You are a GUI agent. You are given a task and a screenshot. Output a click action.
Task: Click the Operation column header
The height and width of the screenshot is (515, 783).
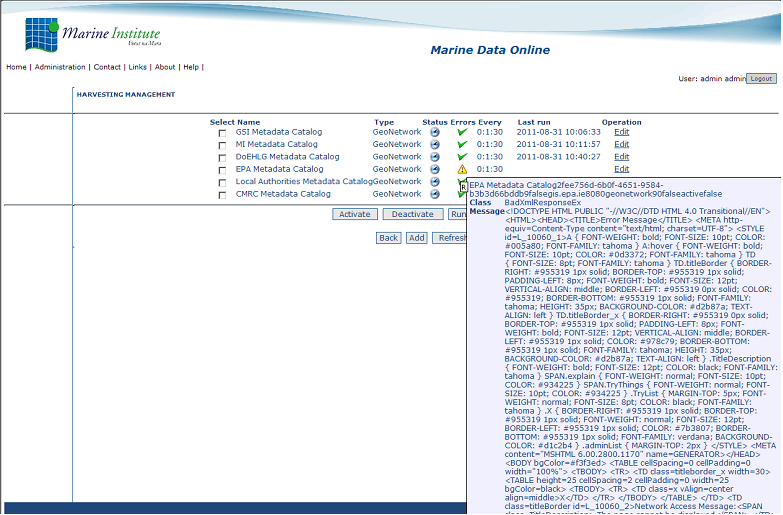(x=621, y=122)
